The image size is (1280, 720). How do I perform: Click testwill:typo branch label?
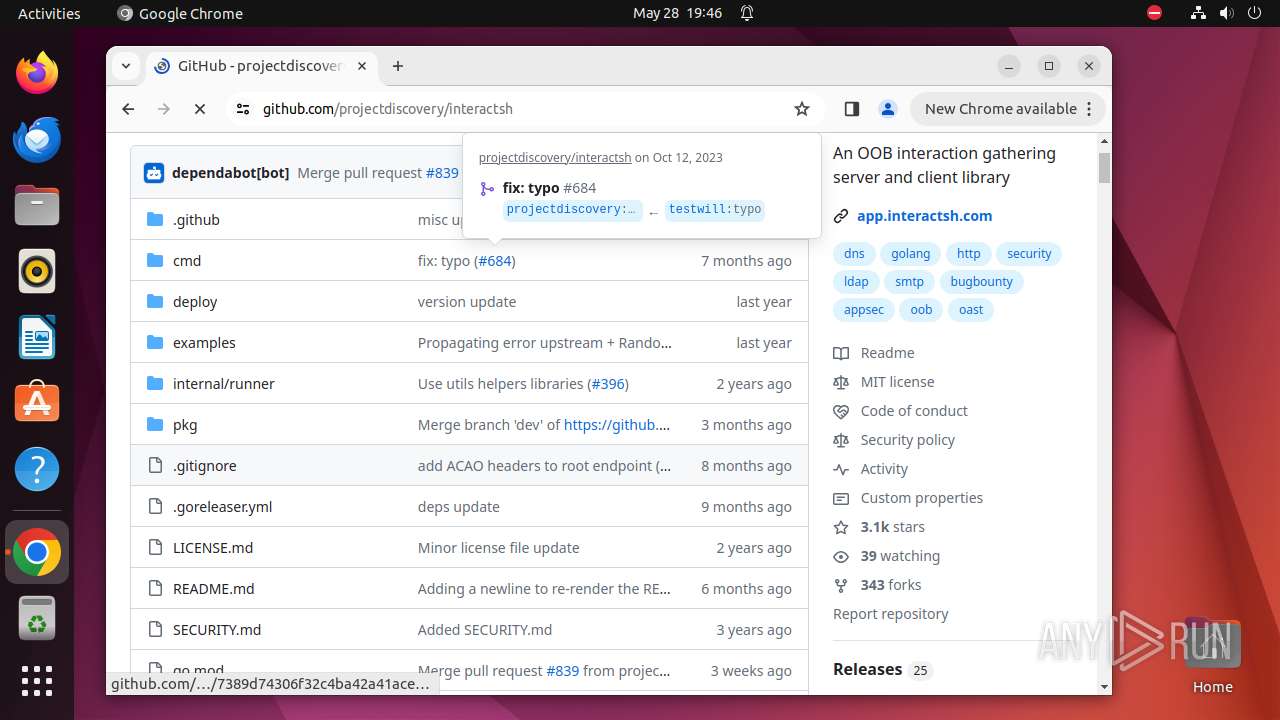pos(715,210)
